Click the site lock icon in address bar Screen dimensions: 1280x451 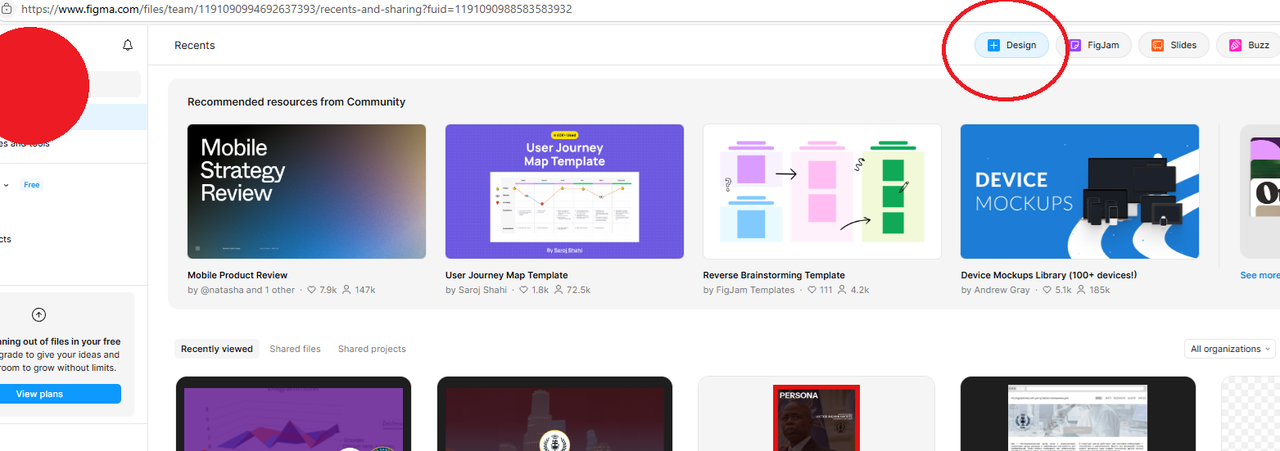coord(9,8)
